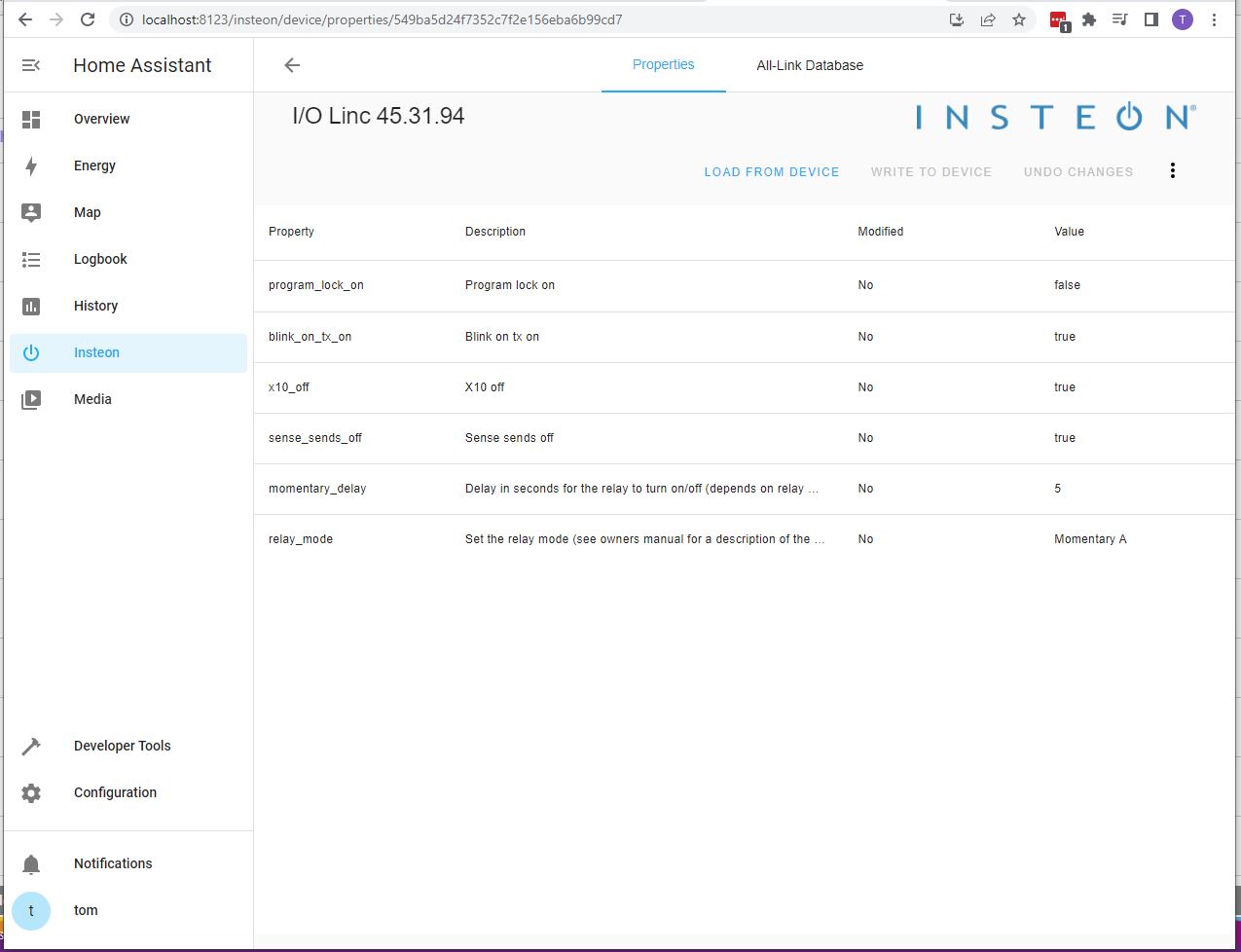The image size is (1241, 952).
Task: Open the Notifications bell icon
Action: [x=30, y=862]
